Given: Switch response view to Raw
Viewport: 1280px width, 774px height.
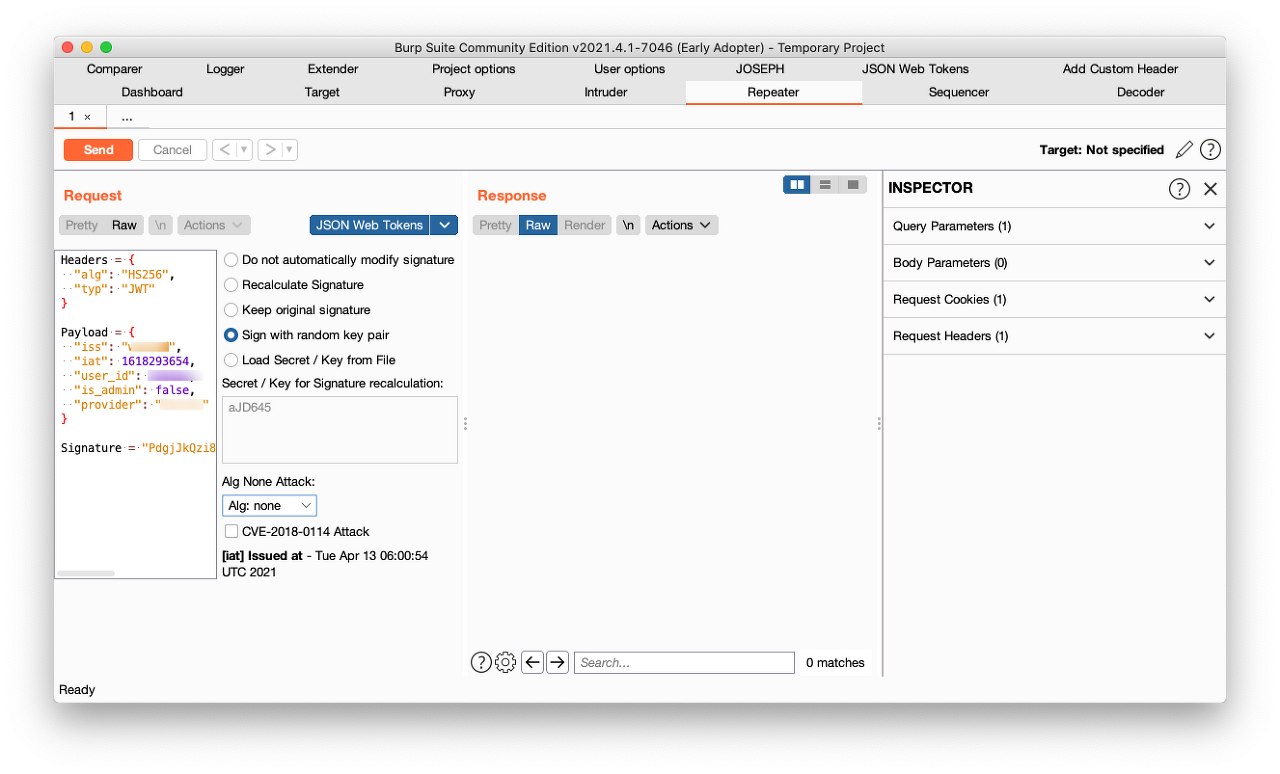Looking at the screenshot, I should click(538, 225).
